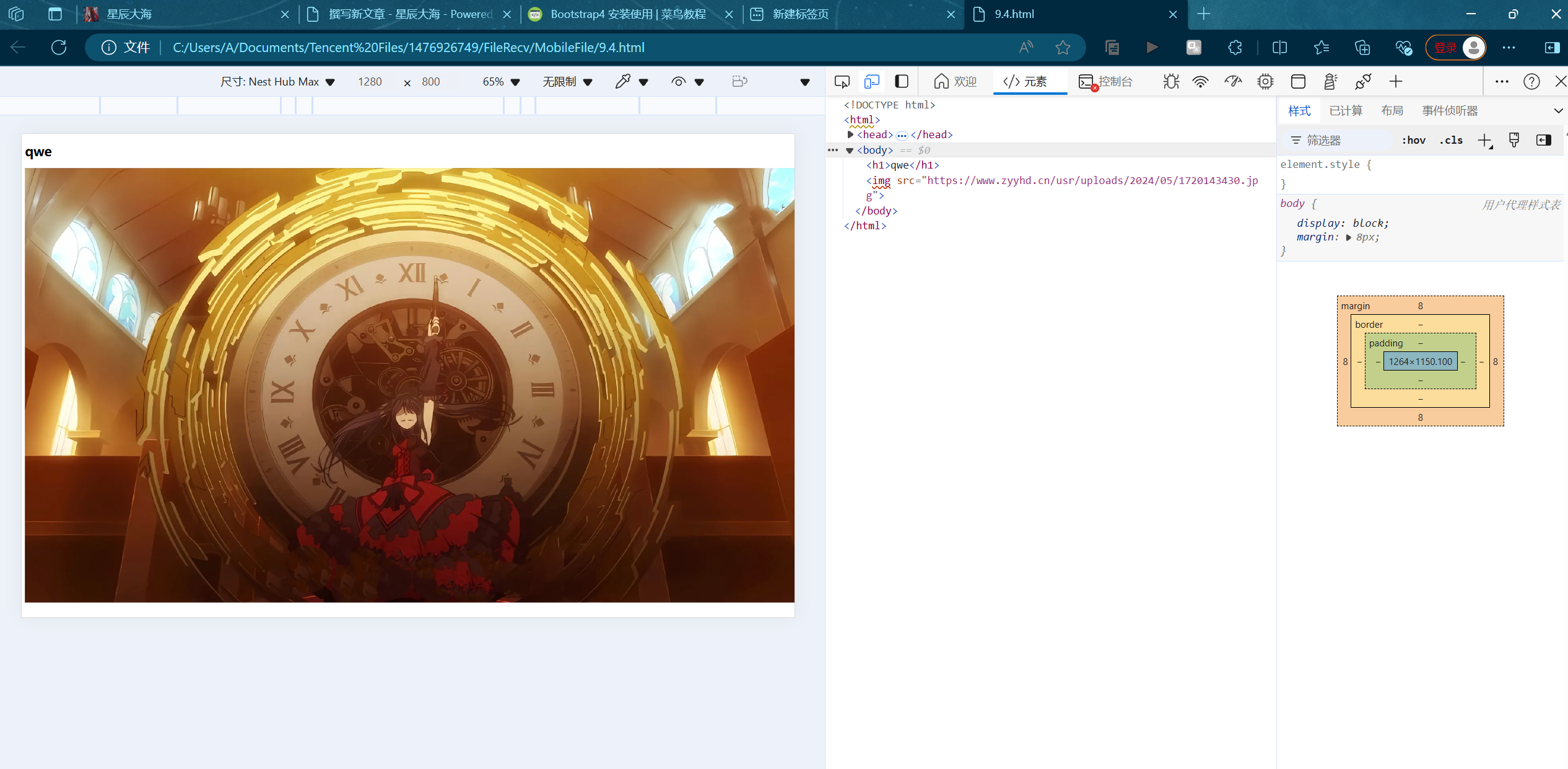Select the 样式 styles tab
Screen dimensions: 1568x769
click(1299, 110)
